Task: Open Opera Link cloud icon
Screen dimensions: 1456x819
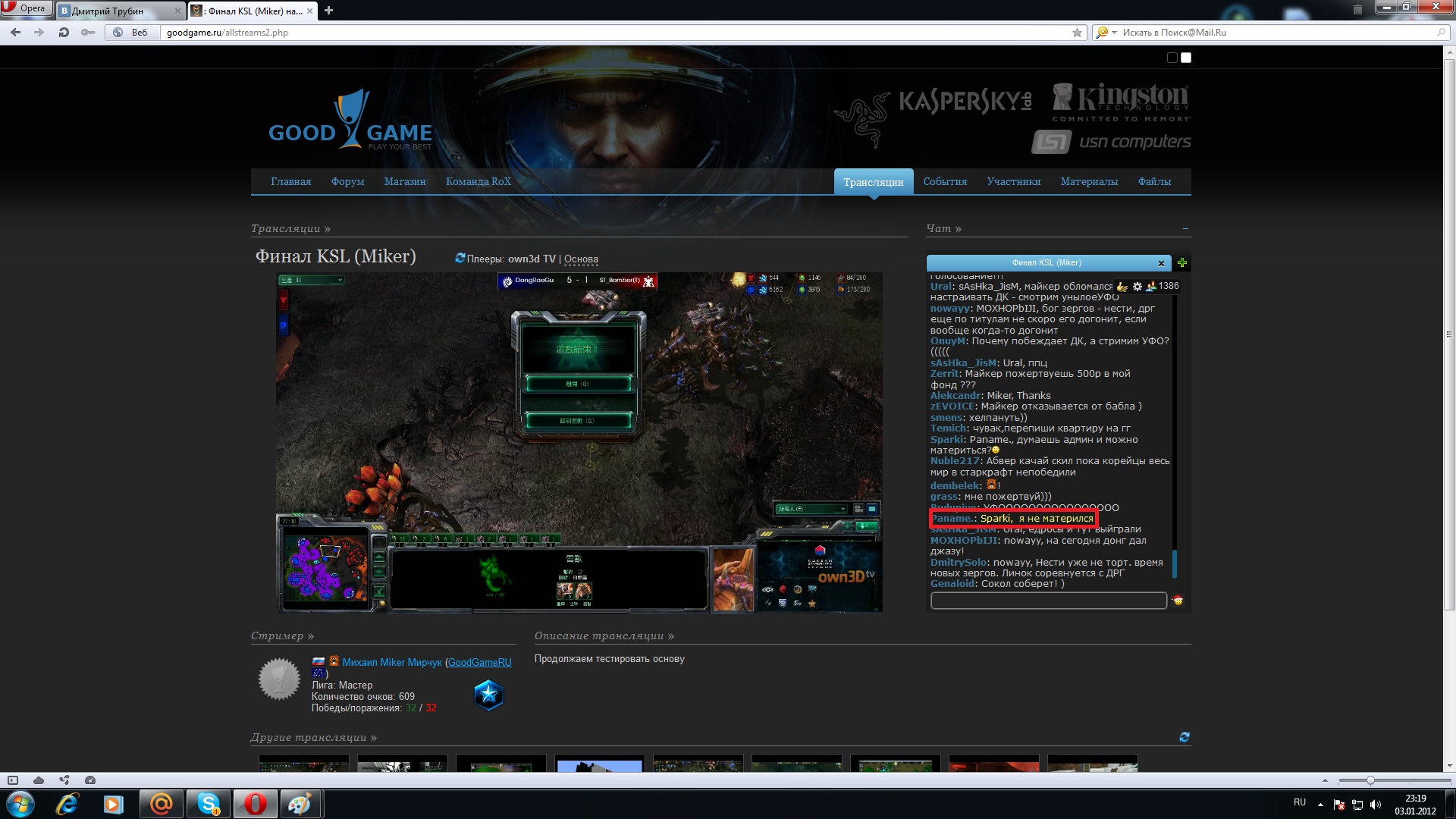Action: (x=39, y=780)
